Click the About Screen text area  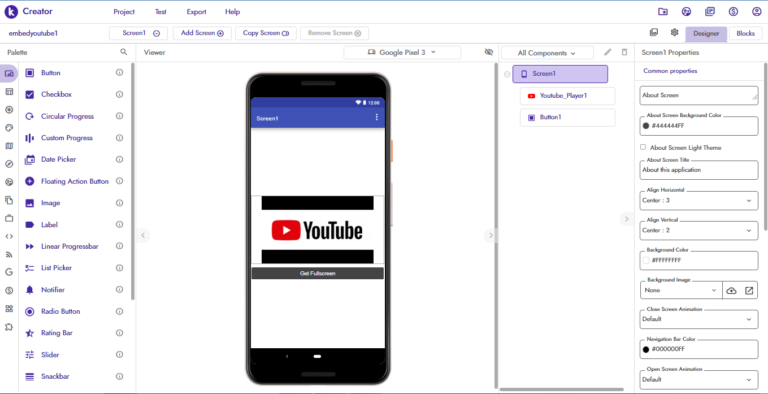[x=699, y=96]
